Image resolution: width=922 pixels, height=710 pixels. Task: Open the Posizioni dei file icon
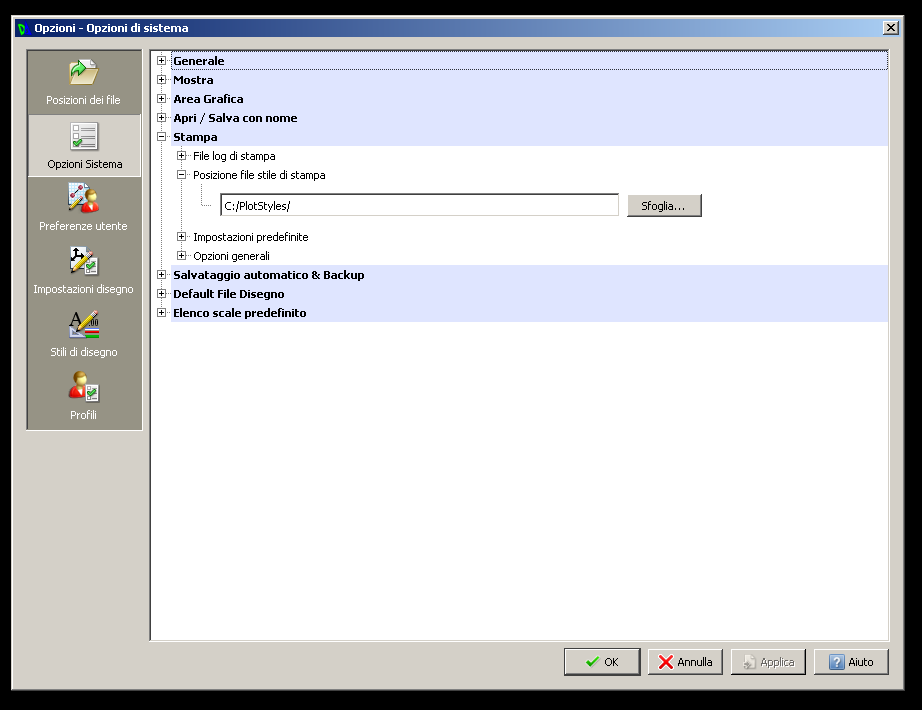coord(84,73)
